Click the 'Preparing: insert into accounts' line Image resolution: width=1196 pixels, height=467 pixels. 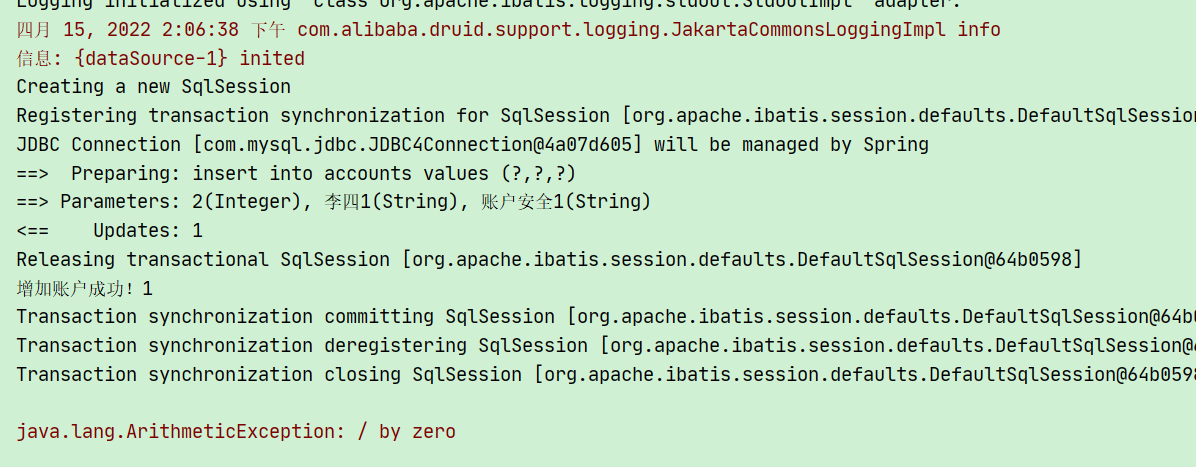[296, 173]
